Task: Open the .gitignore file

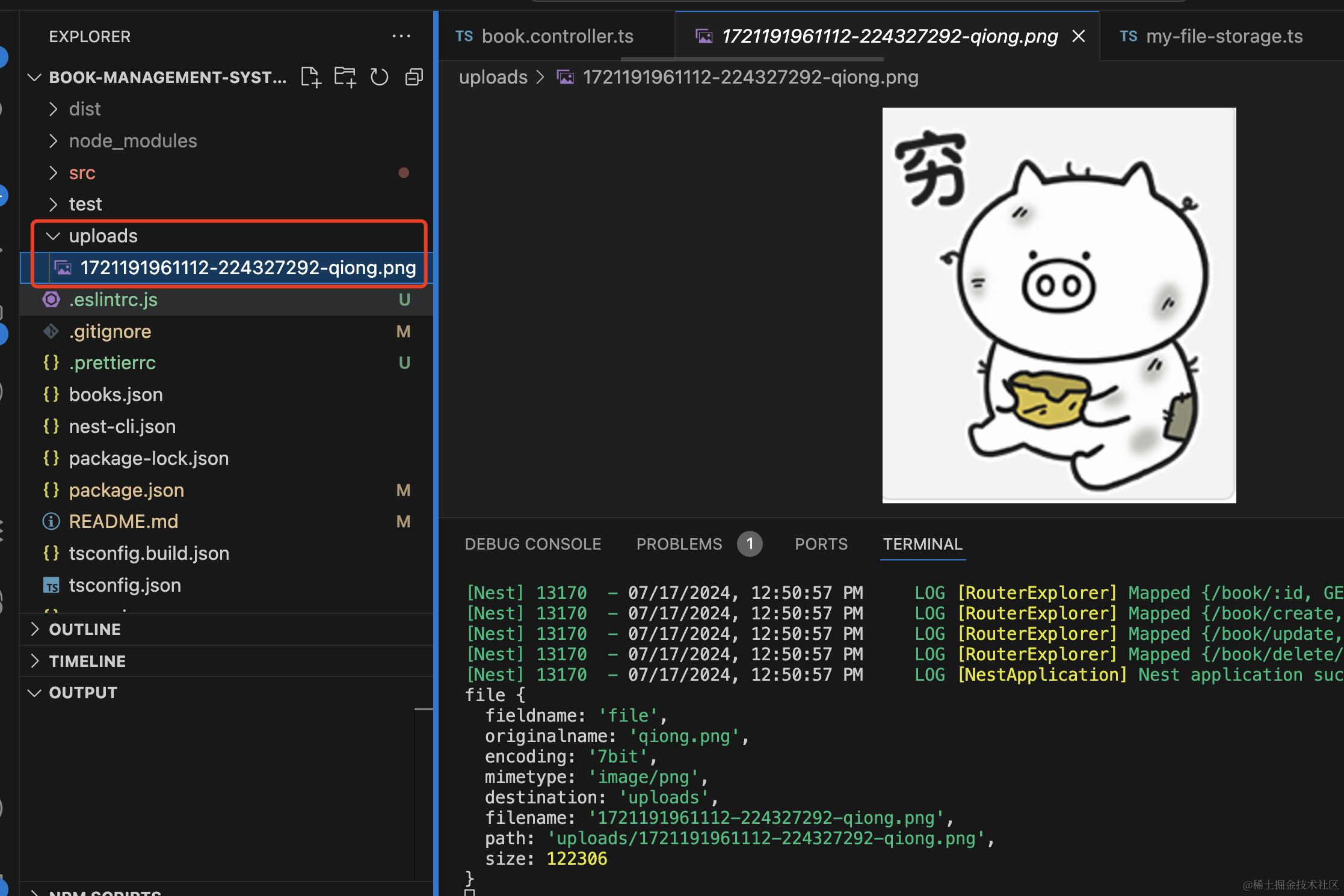Action: pyautogui.click(x=110, y=331)
